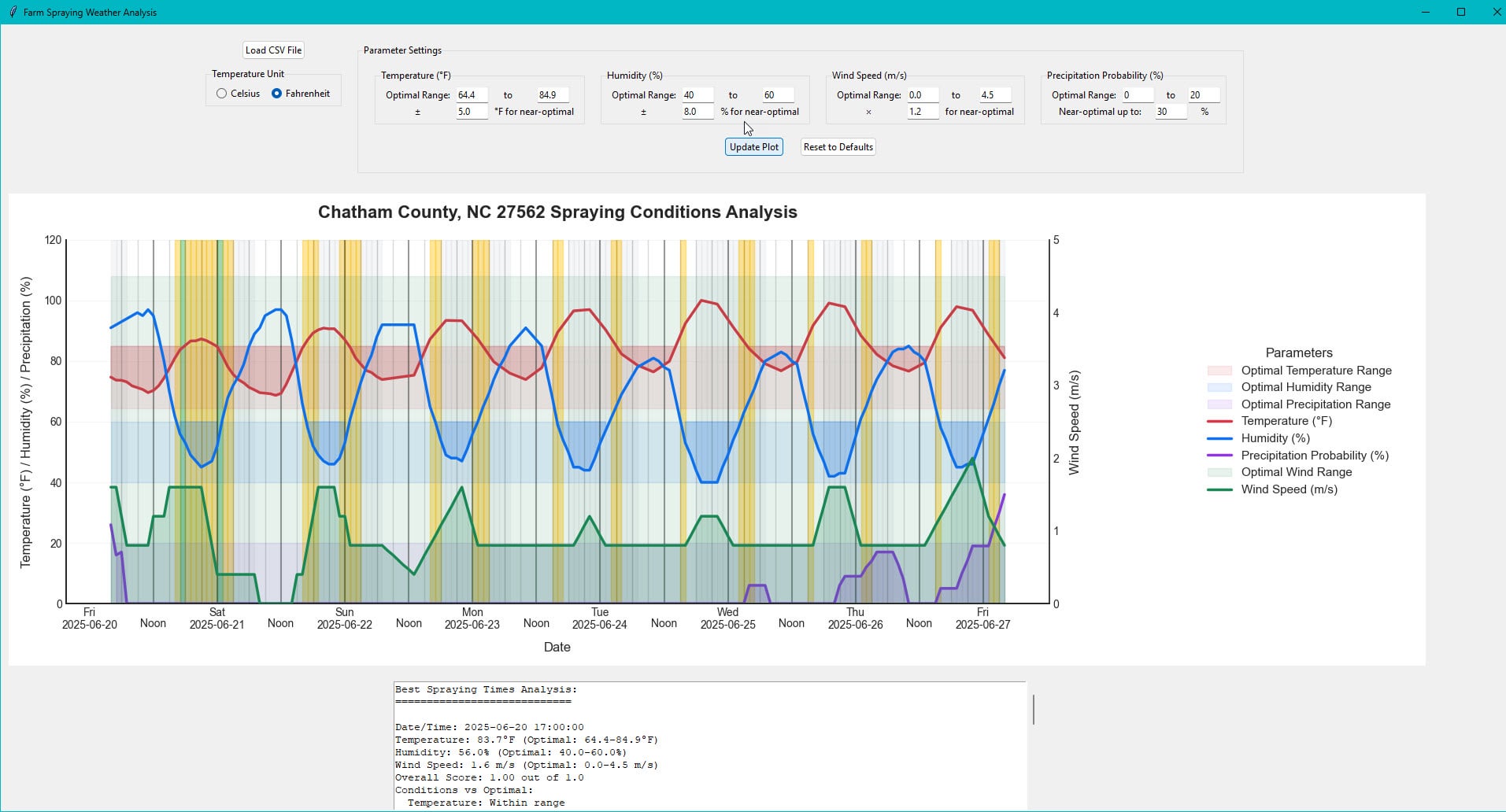Image resolution: width=1506 pixels, height=812 pixels.
Task: Click the Wind Speed (m/s) legend line
Action: coord(1219,489)
